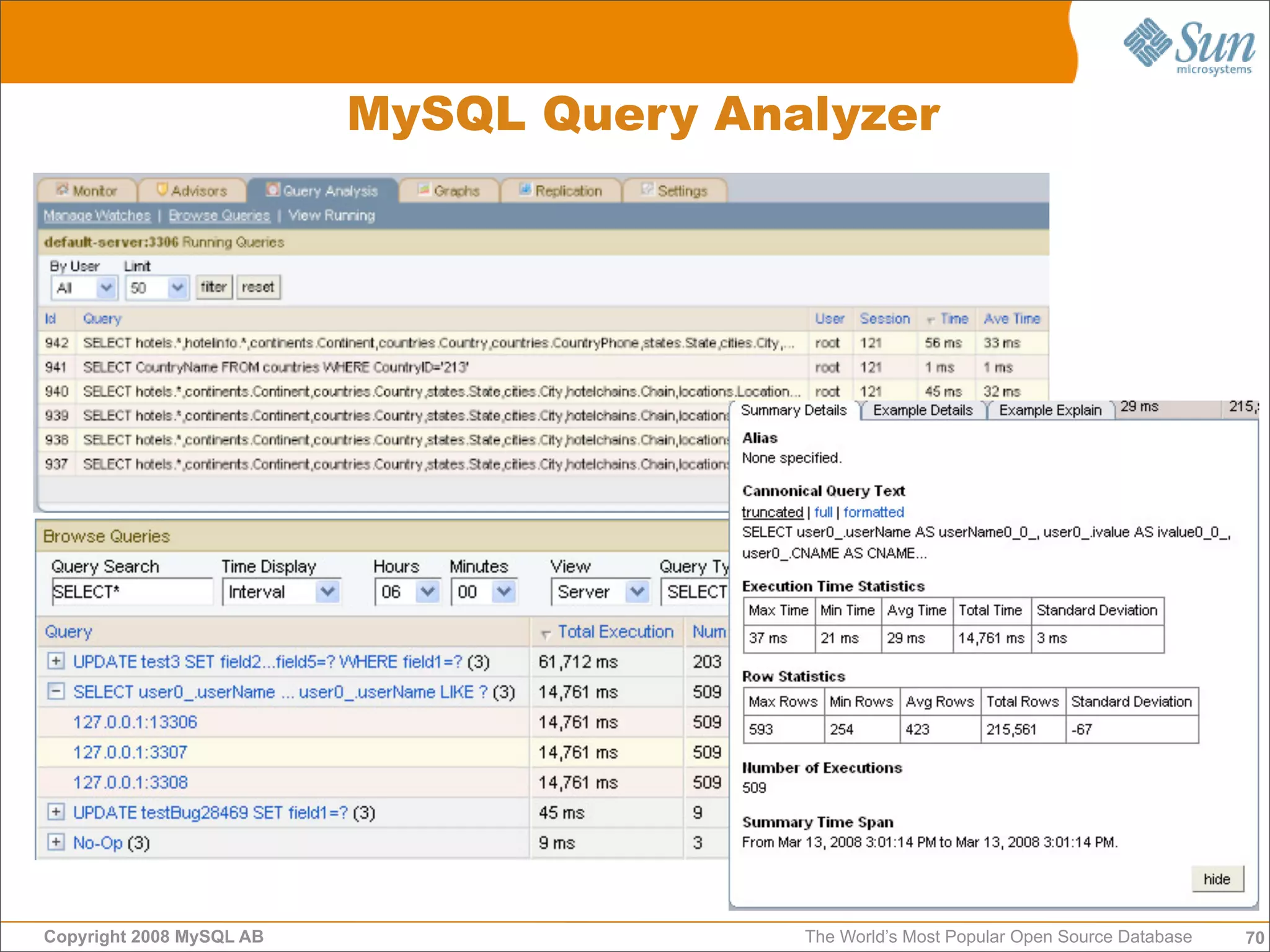Open the View Server dropdown
This screenshot has width=1270, height=952.
600,591
